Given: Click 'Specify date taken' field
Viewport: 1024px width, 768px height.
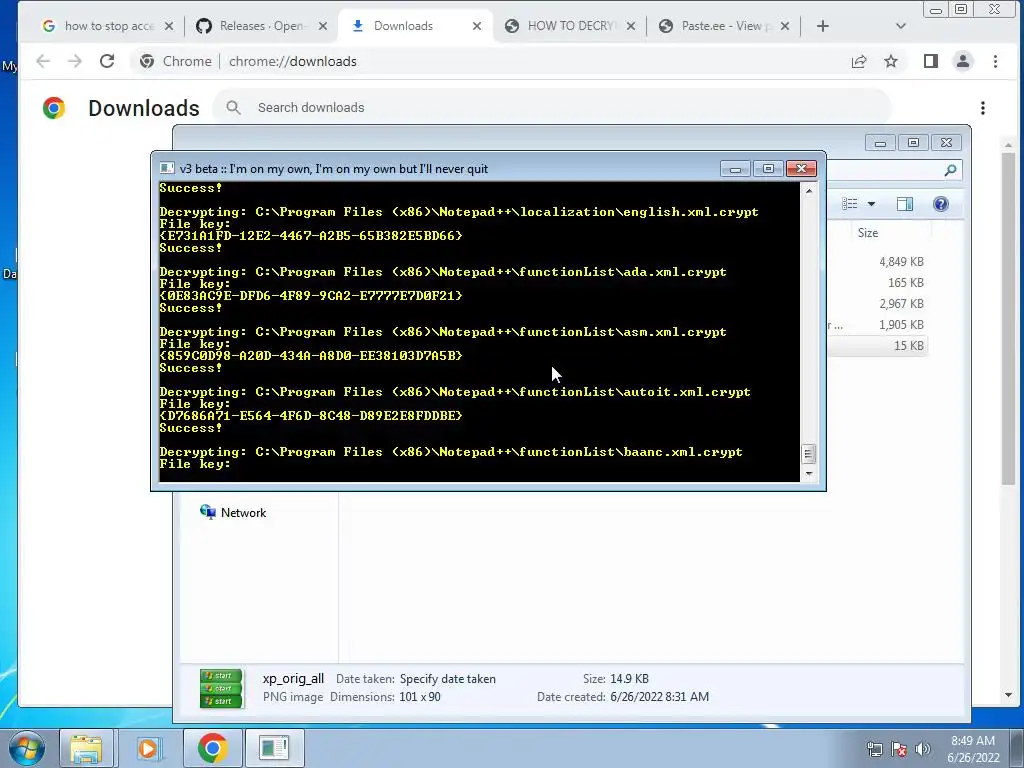Looking at the screenshot, I should click(x=447, y=679).
